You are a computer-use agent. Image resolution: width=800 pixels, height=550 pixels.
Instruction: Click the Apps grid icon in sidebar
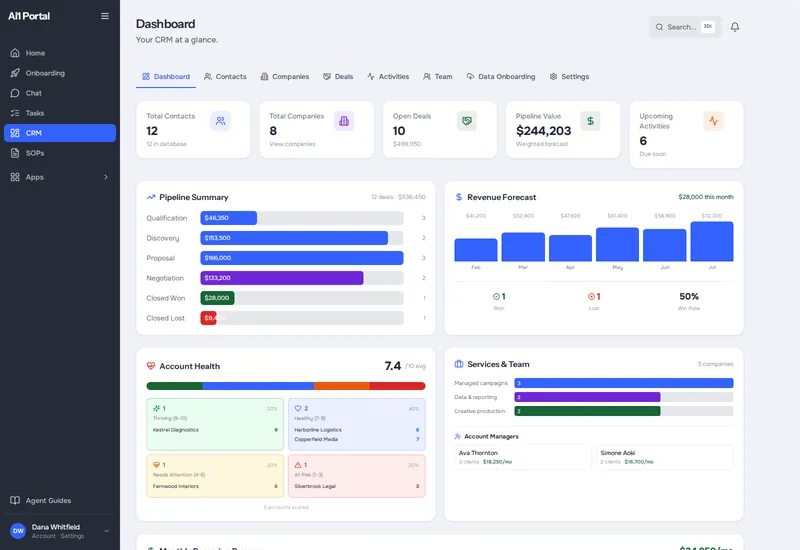coord(15,177)
